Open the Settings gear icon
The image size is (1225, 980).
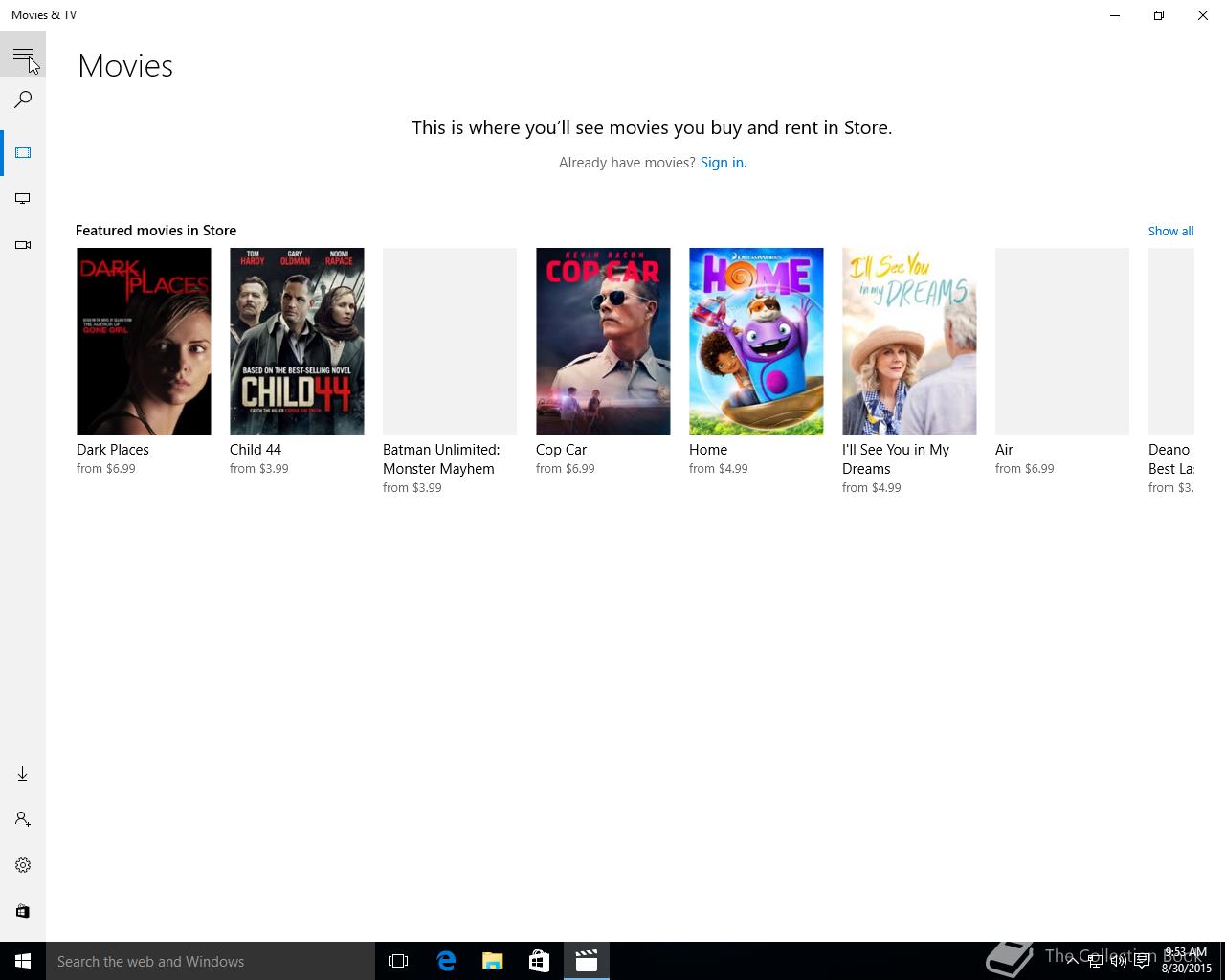23,865
